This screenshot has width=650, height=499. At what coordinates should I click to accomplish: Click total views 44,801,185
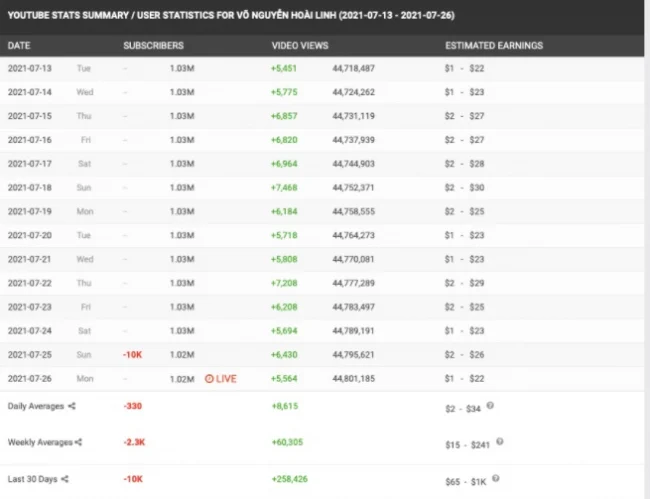354,379
